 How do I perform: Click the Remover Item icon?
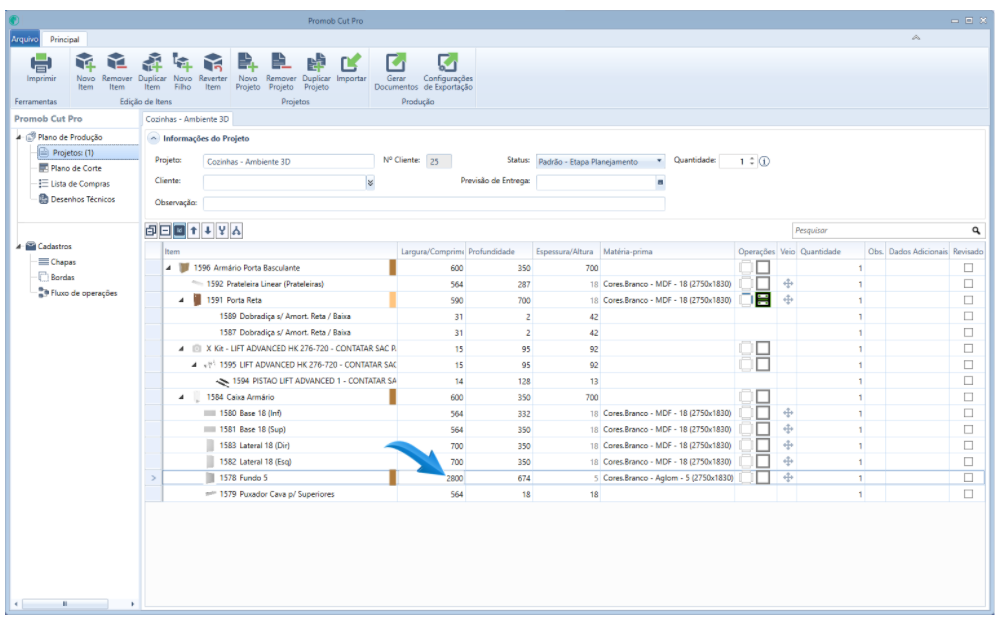tap(117, 64)
